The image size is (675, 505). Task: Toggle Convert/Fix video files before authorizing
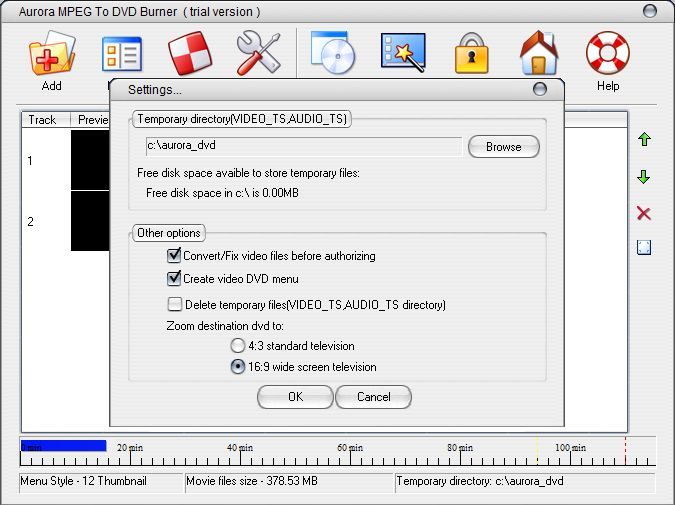[174, 256]
